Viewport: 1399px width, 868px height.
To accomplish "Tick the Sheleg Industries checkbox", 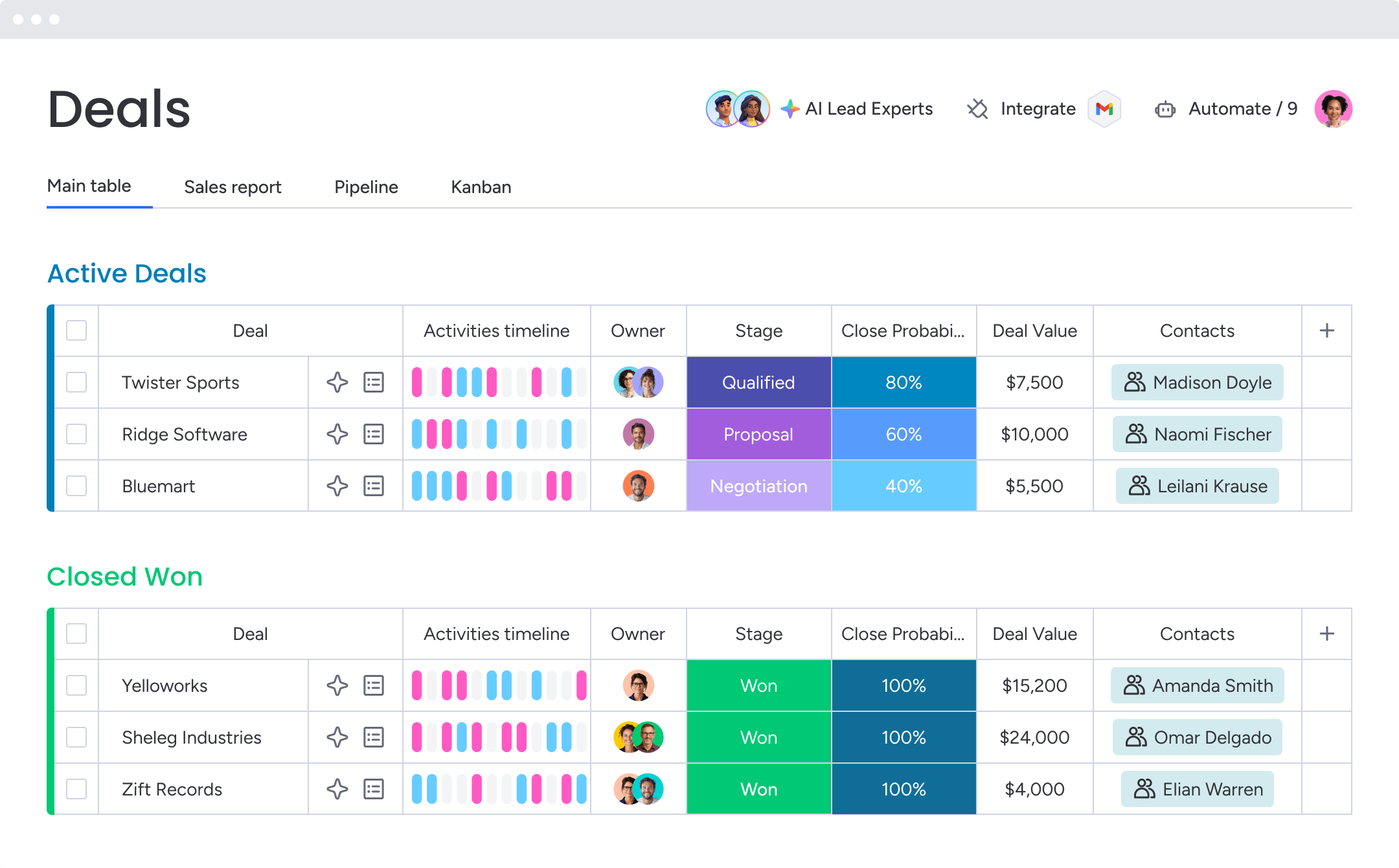I will pyautogui.click(x=76, y=737).
